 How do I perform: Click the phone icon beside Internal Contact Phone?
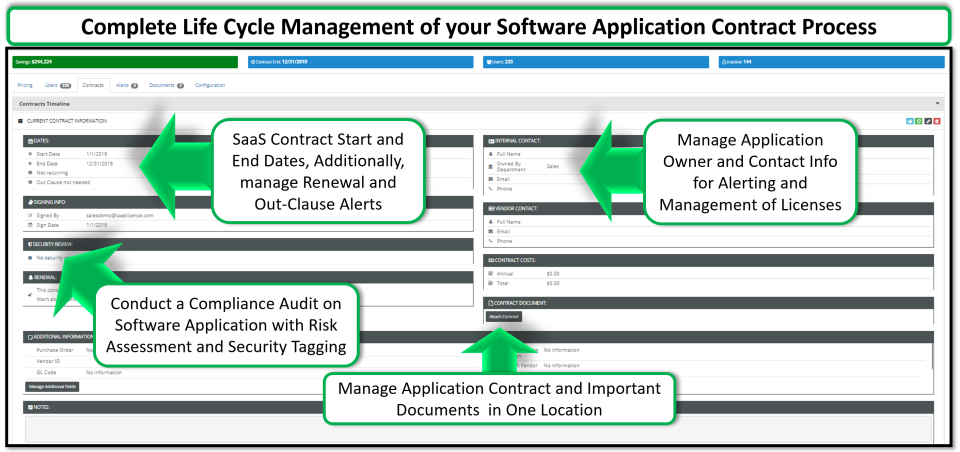[x=490, y=189]
